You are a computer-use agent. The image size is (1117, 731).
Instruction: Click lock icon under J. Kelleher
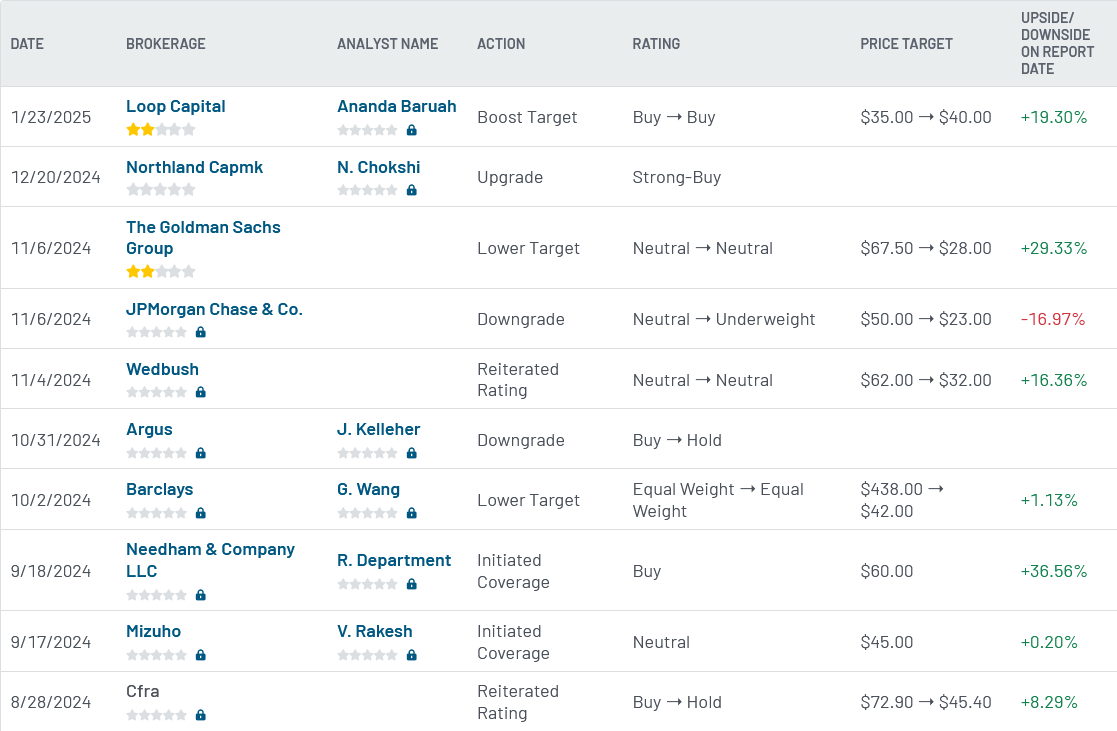[412, 452]
